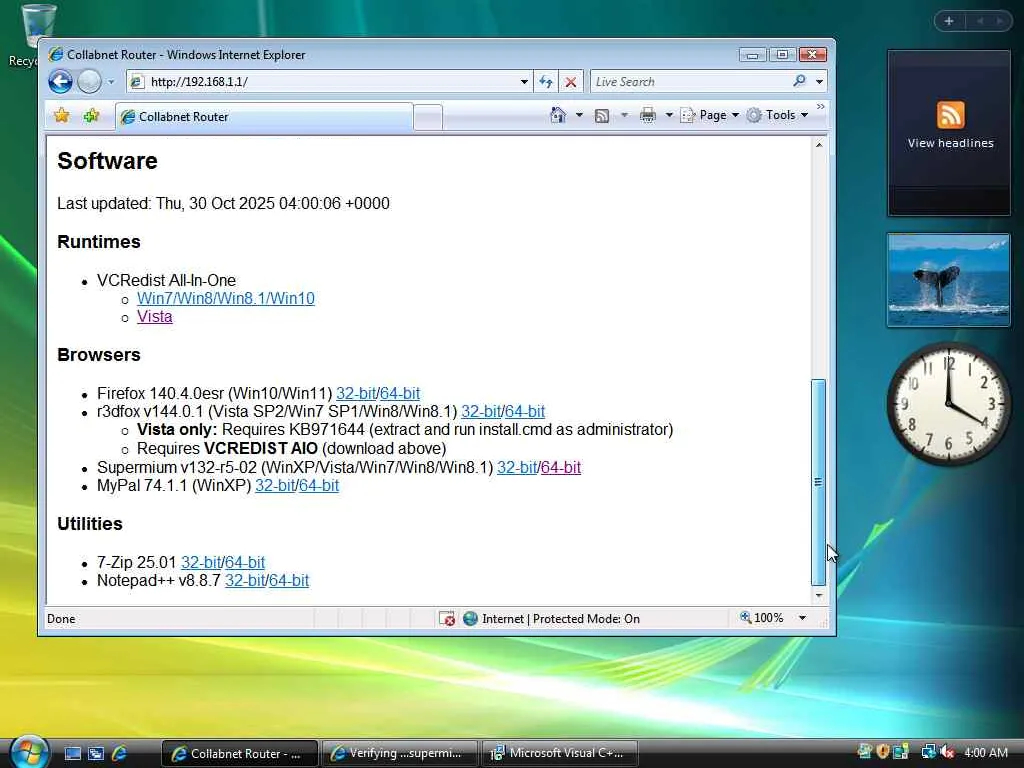Screen dimensions: 1024x768
Task: Click the security shield tray icon
Action: (x=883, y=752)
